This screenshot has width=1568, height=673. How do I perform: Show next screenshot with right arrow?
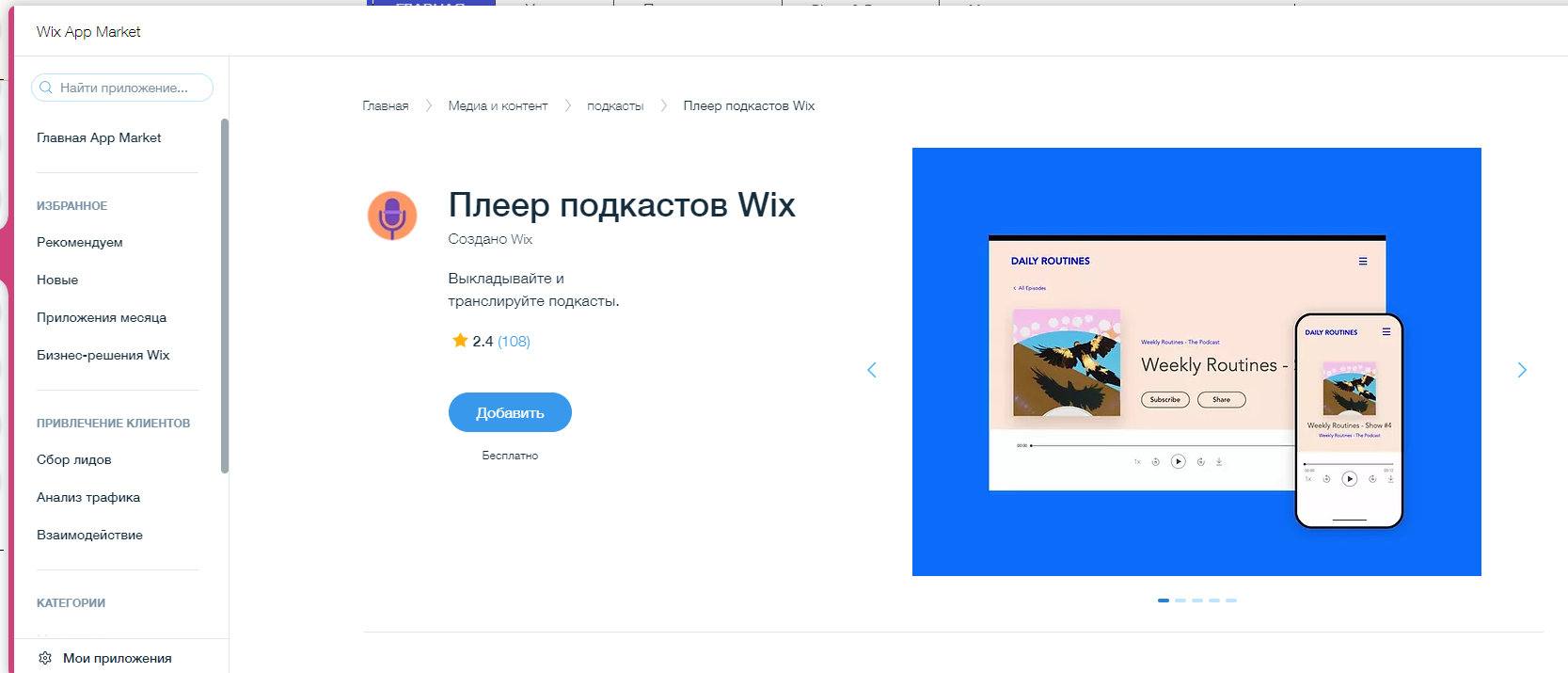(x=1522, y=370)
